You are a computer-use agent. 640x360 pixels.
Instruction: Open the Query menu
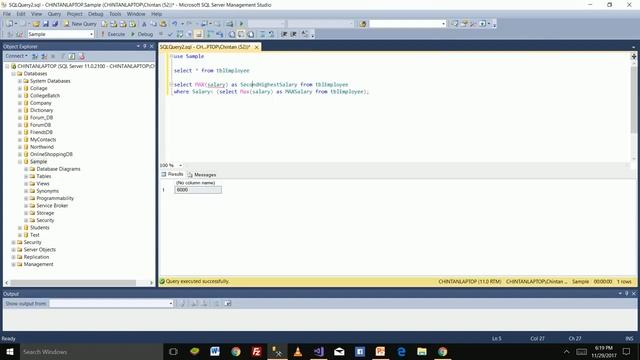54,14
